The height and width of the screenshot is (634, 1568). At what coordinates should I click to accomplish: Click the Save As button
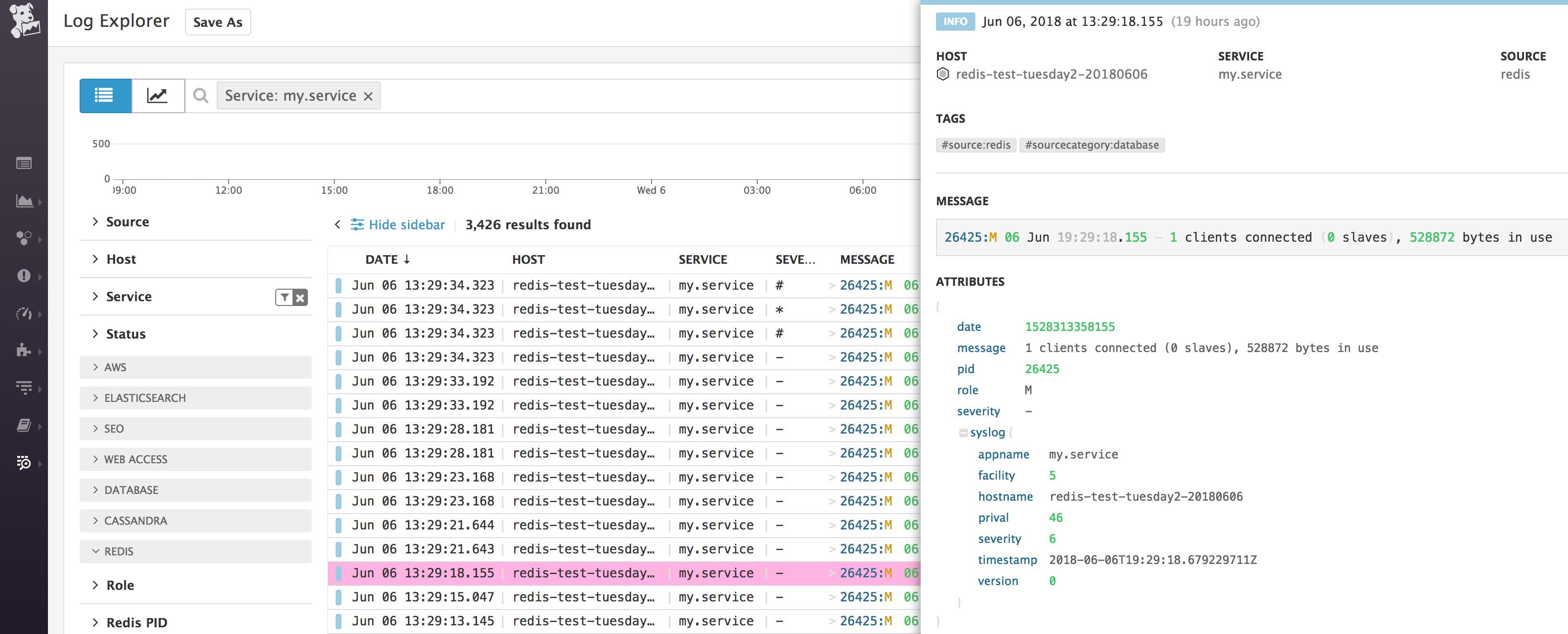(217, 22)
